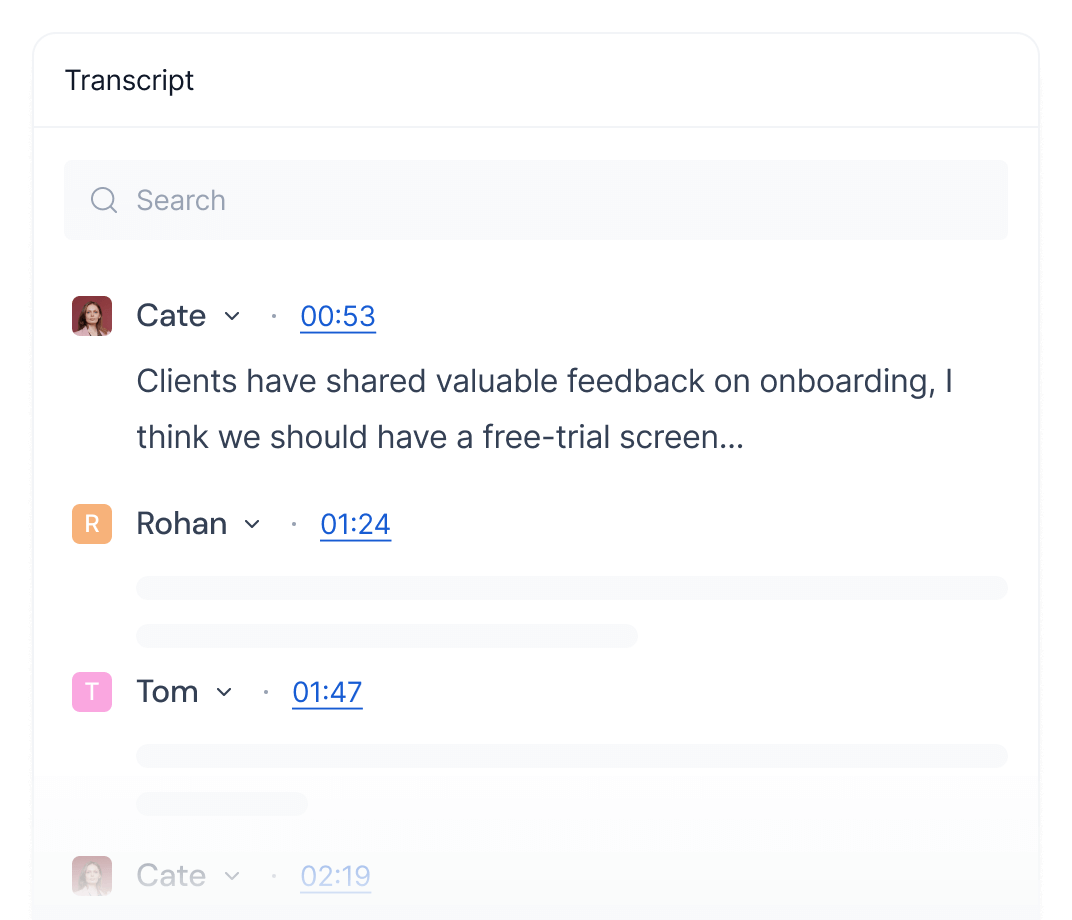Jump to timestamp 02:19
The image size is (1072, 920).
click(x=336, y=876)
